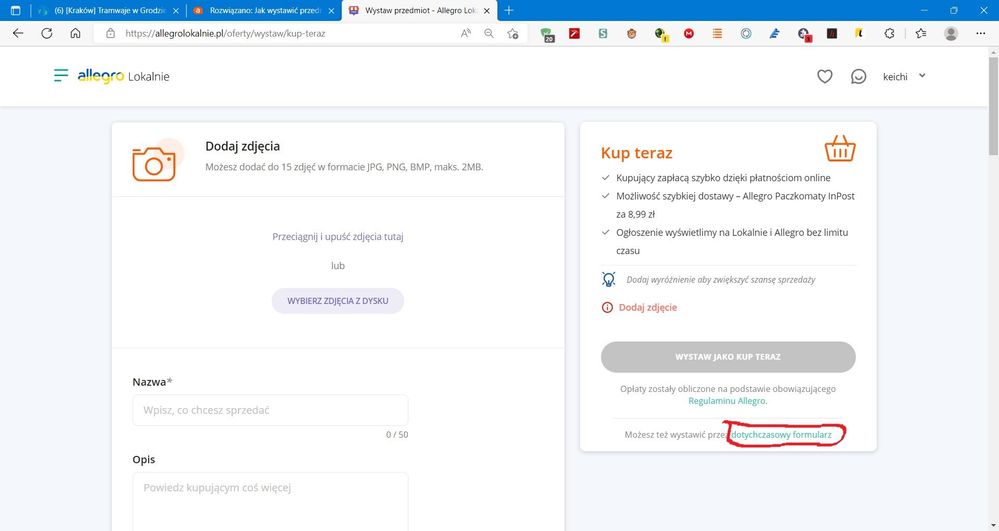Image resolution: width=999 pixels, height=531 pixels.
Task: Click the lightbulb icon near Dodaj wyróżnienie
Action: pos(608,279)
